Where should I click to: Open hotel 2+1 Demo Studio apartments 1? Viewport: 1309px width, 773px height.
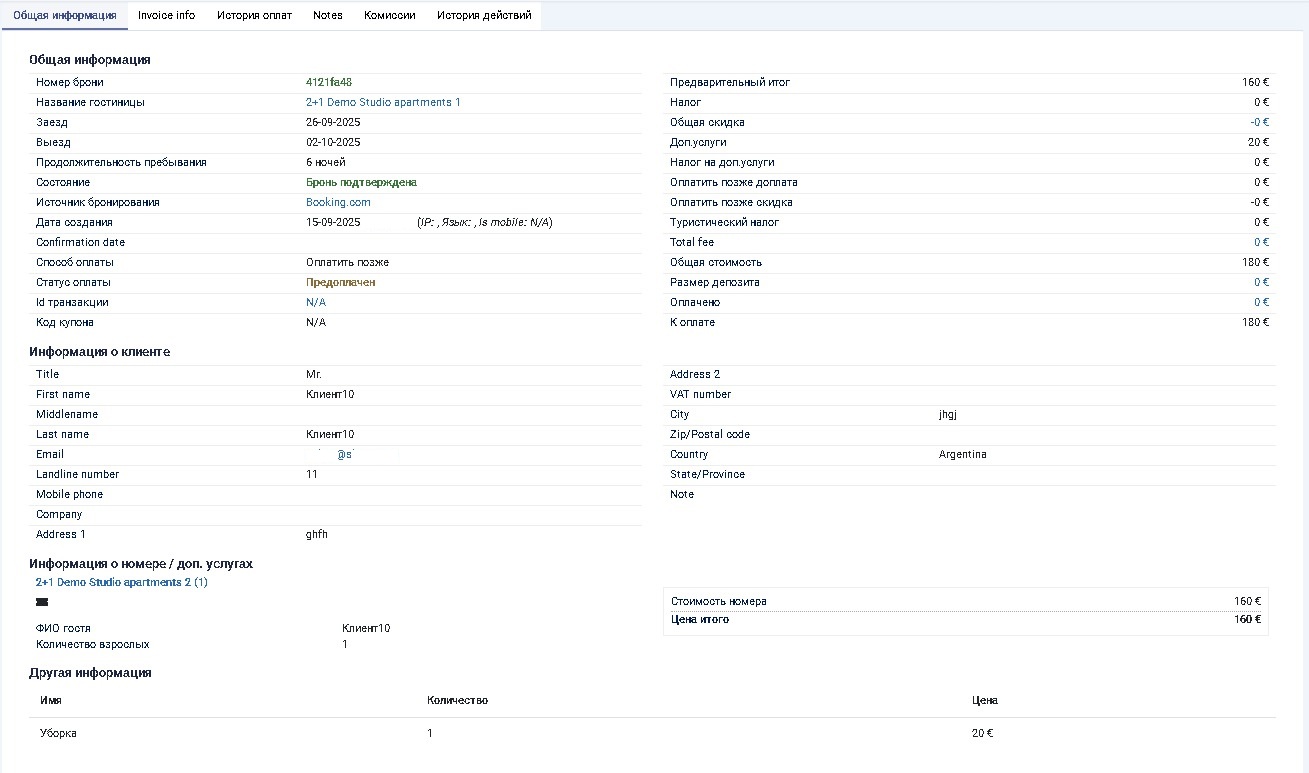tap(383, 103)
